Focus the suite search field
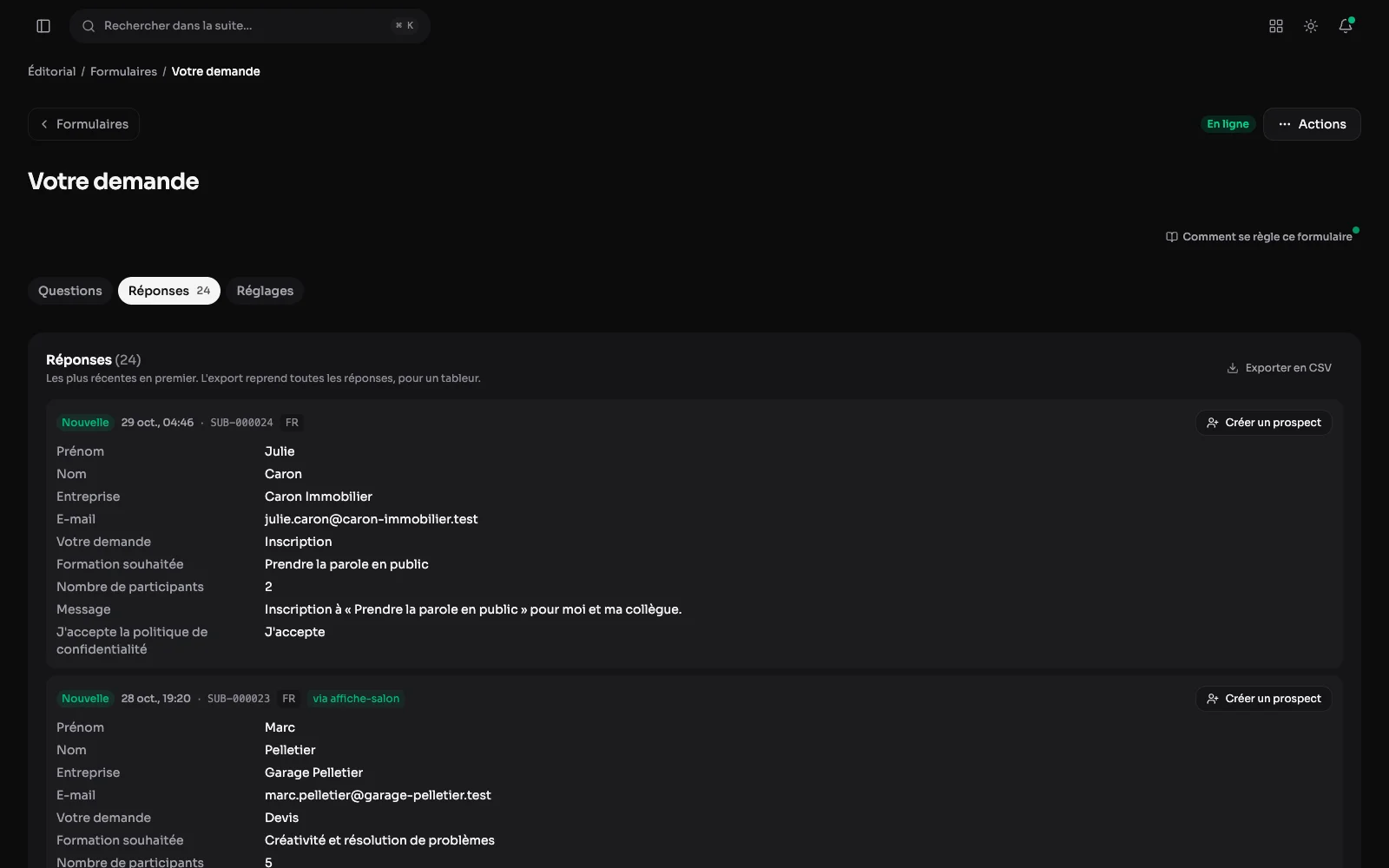This screenshot has height=868, width=1389. pos(250,26)
